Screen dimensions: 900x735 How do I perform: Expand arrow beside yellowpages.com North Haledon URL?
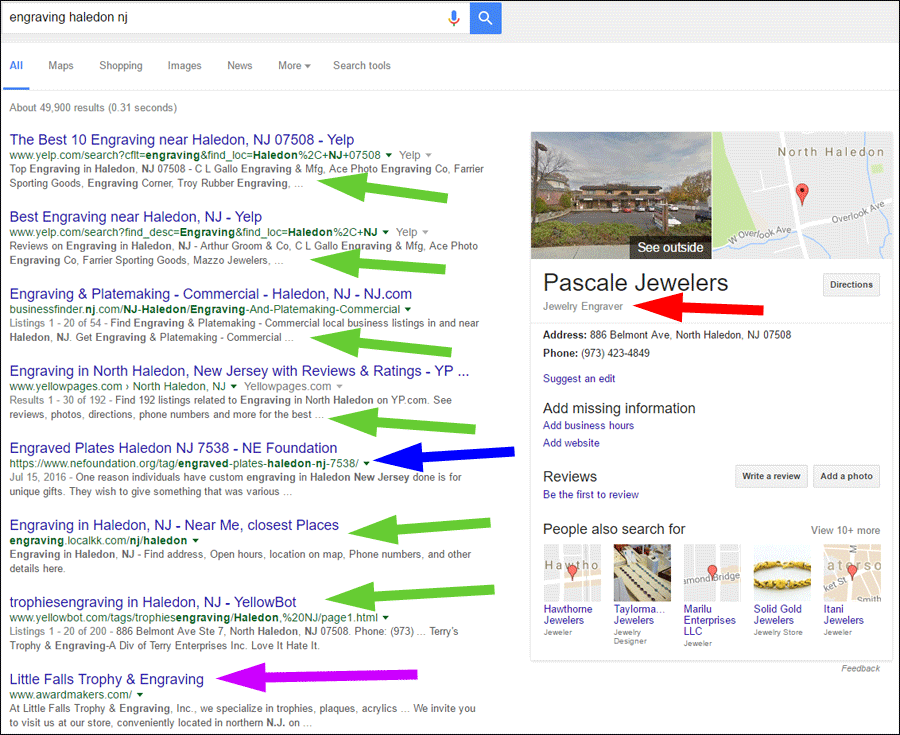point(234,387)
